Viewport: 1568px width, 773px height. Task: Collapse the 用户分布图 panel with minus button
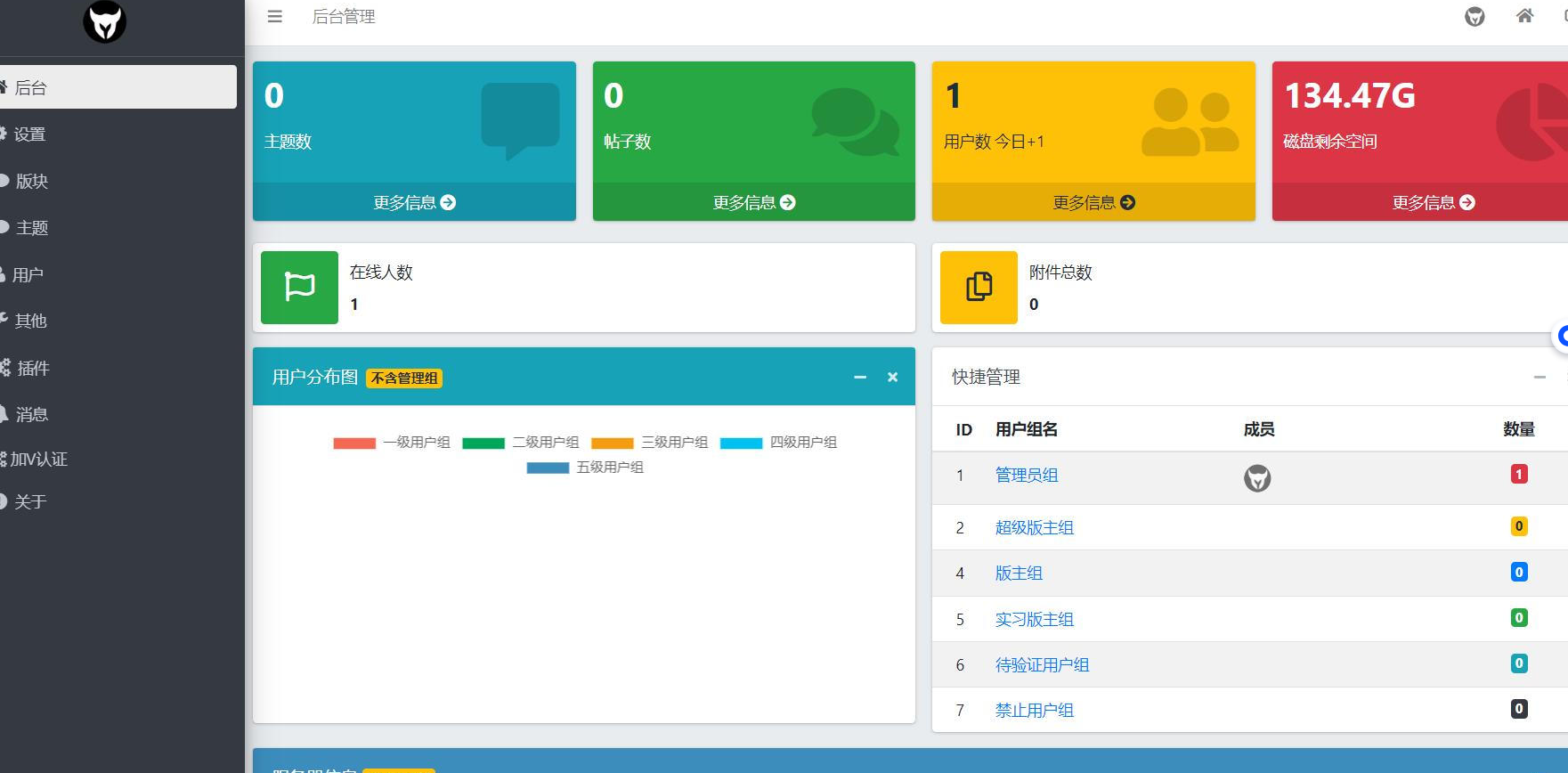860,378
